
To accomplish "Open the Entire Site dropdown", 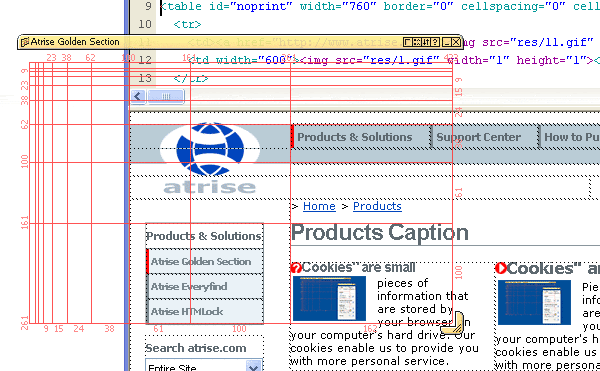I will pos(254,366).
